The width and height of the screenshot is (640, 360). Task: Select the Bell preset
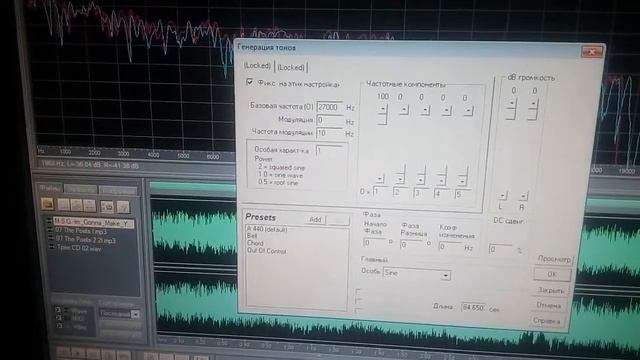pyautogui.click(x=252, y=236)
